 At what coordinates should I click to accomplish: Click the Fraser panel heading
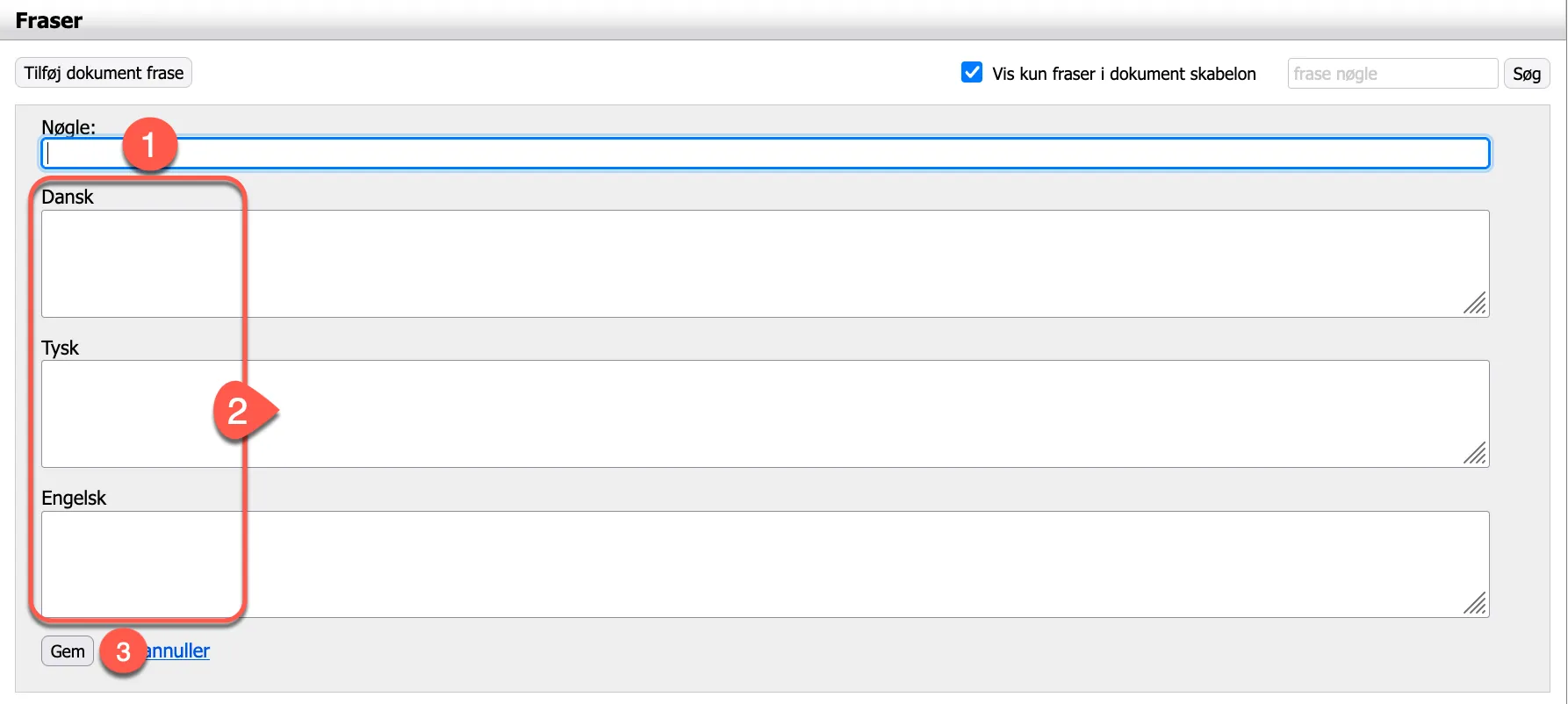coord(49,20)
